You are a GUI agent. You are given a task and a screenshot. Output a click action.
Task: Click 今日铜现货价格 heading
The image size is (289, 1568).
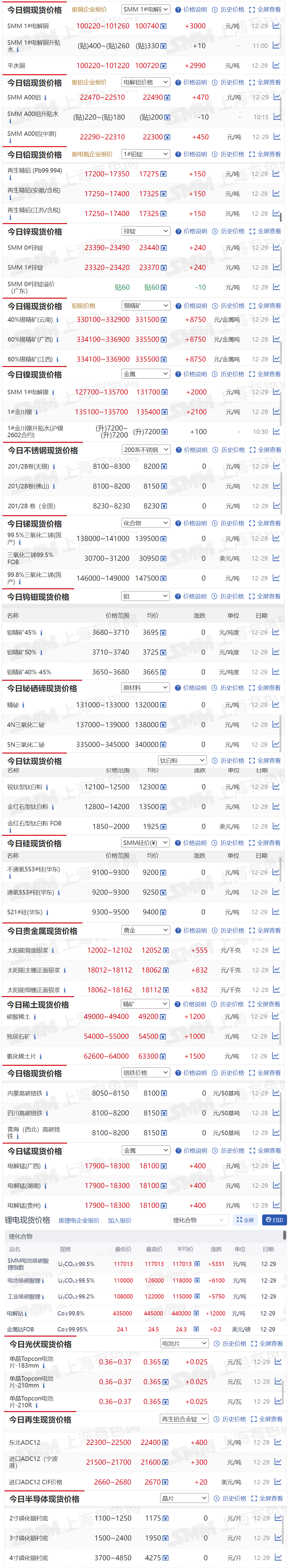point(35,10)
